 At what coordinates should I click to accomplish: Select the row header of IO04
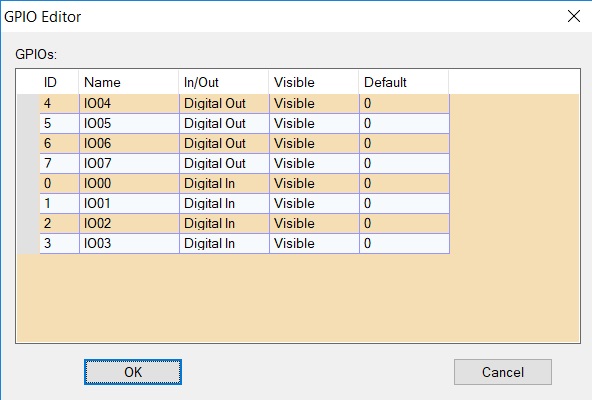coord(28,103)
